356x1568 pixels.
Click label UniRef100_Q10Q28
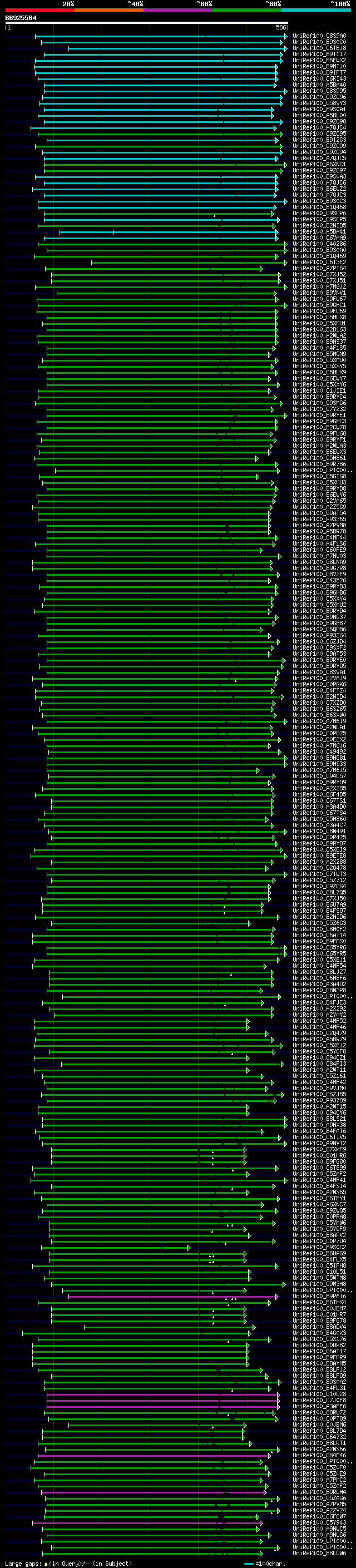(x=319, y=1394)
